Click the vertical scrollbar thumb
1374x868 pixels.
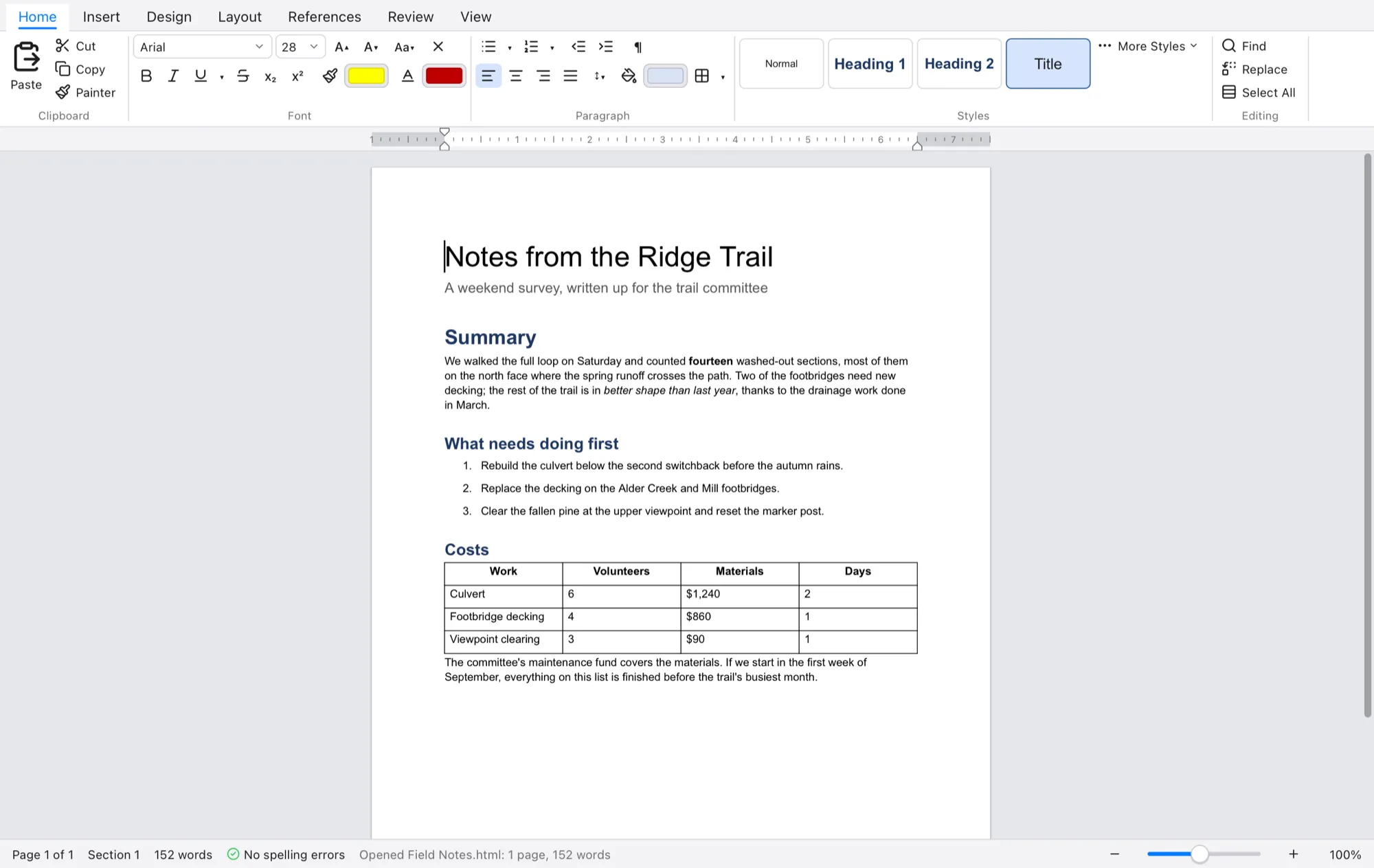pos(1367,435)
